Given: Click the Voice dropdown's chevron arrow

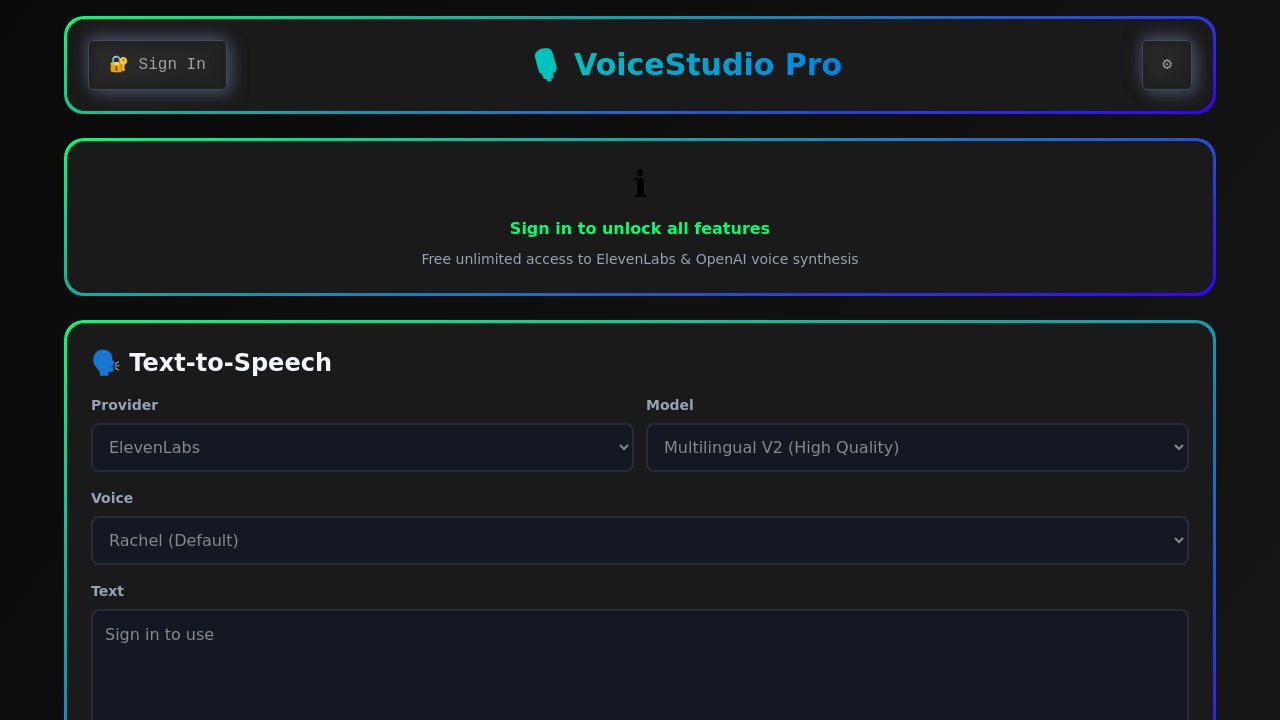Looking at the screenshot, I should click(x=1179, y=541).
